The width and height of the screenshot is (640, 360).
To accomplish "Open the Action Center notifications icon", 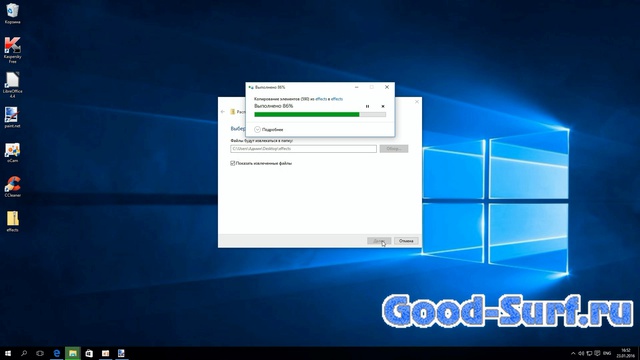I will point(597,353).
